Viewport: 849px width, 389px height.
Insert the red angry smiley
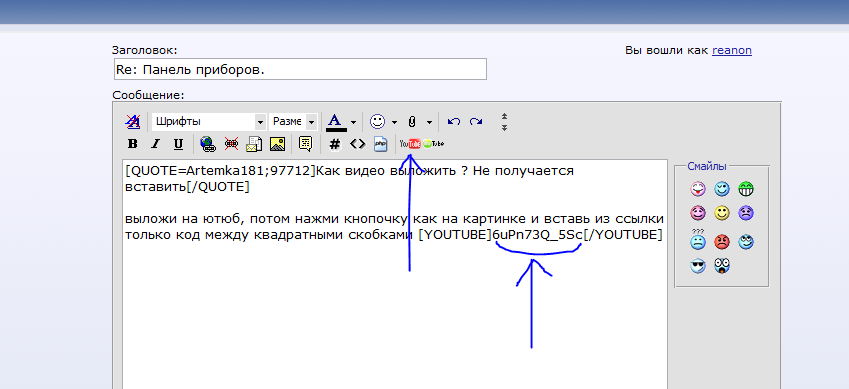[722, 242]
